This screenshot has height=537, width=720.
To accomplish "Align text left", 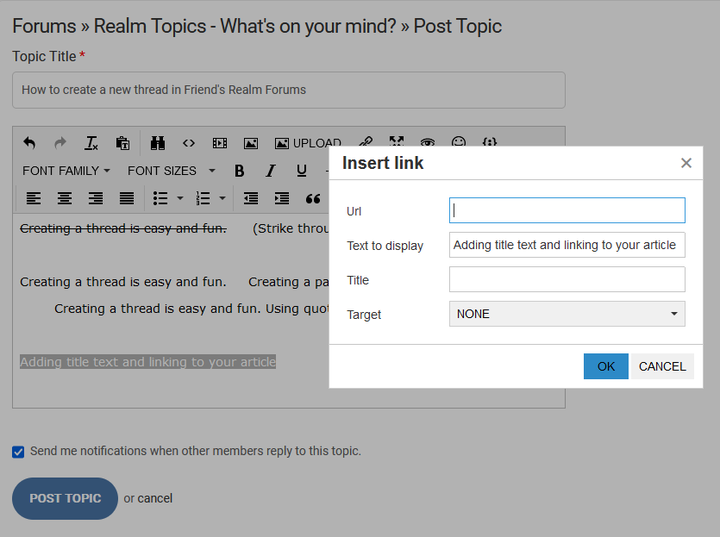I will tap(34, 198).
